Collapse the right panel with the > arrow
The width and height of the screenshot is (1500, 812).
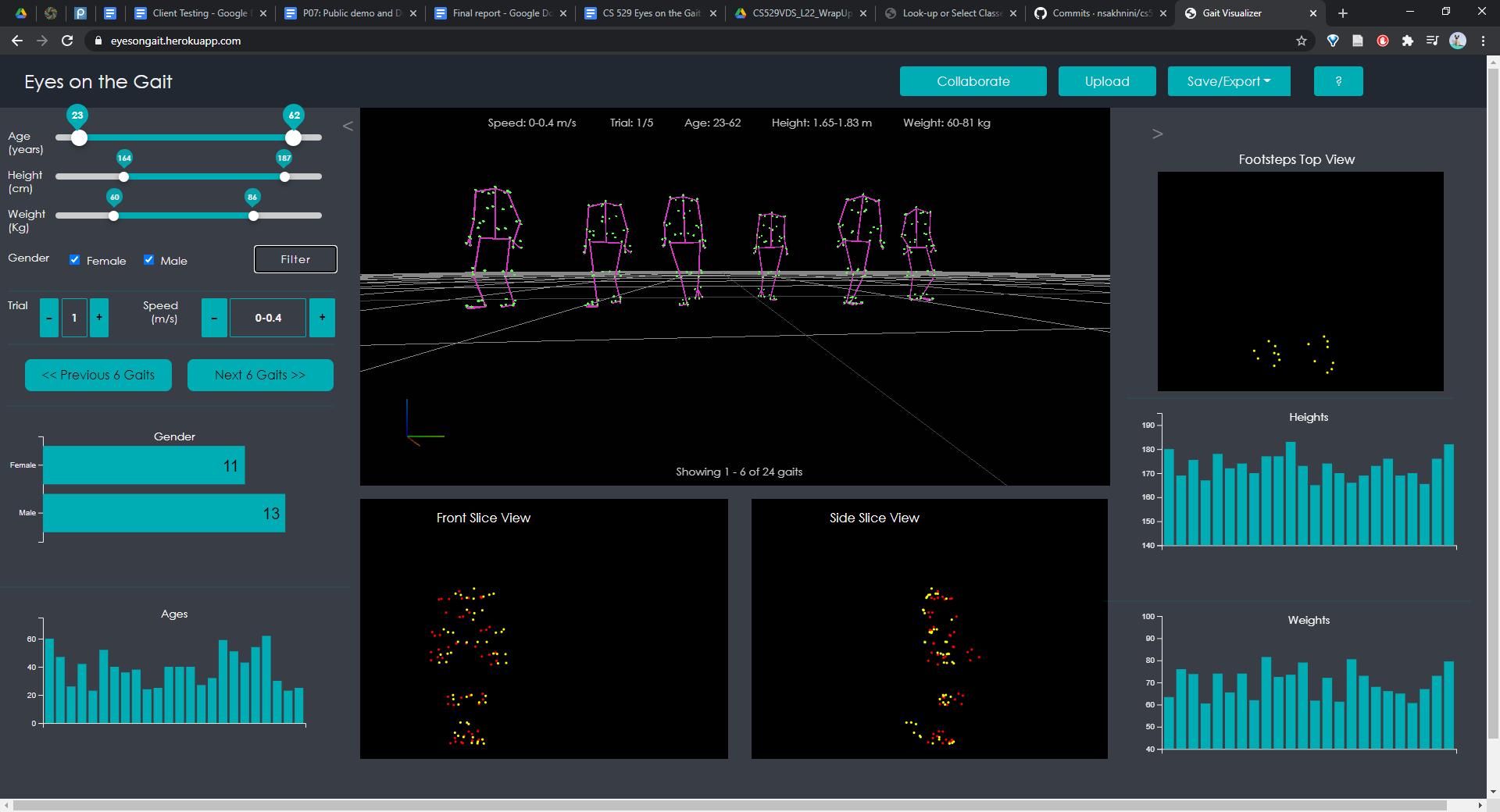point(1157,134)
